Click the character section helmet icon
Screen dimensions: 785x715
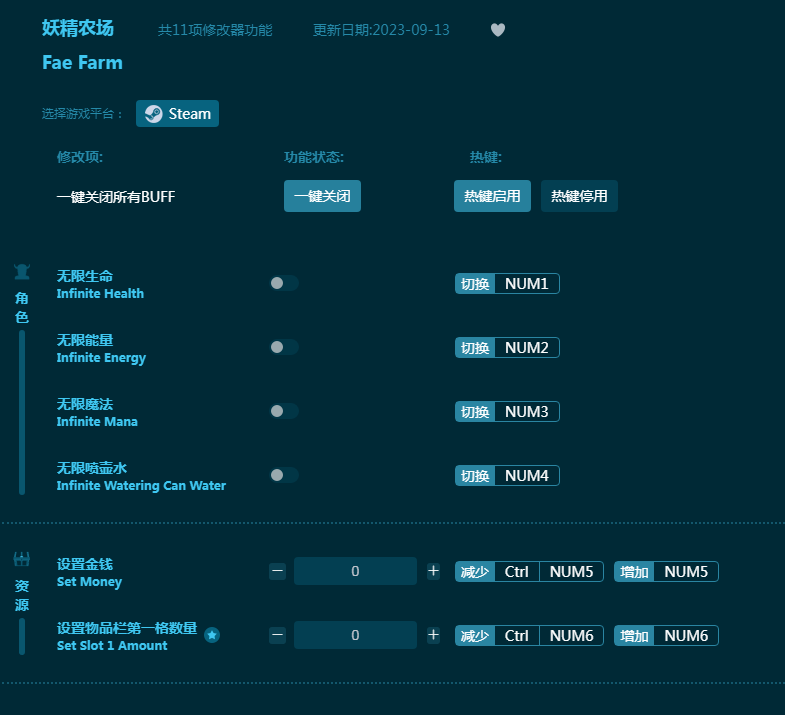tap(22, 272)
